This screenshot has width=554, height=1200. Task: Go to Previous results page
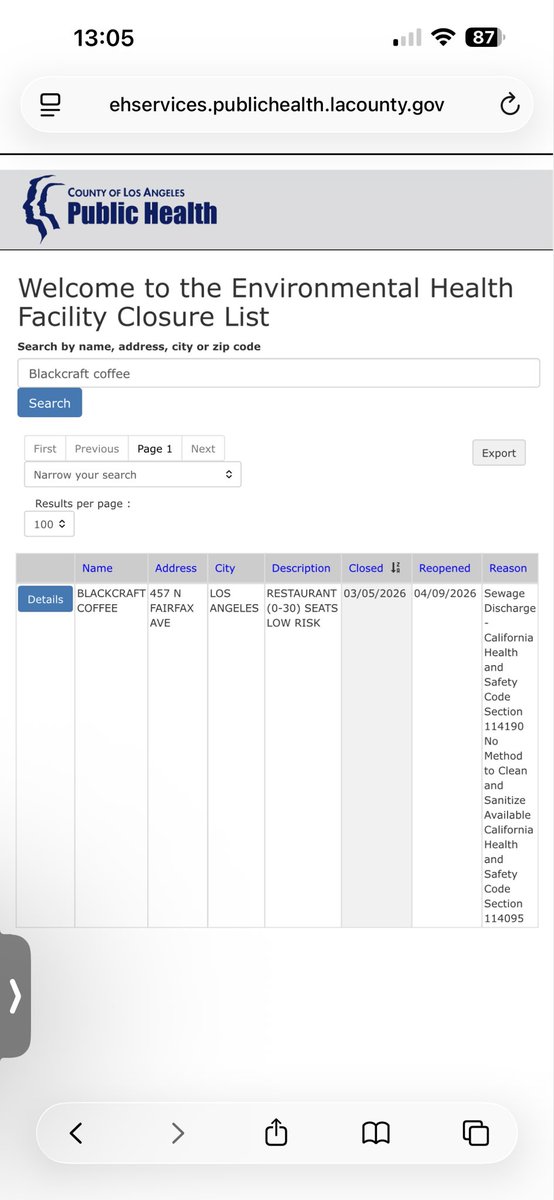97,449
